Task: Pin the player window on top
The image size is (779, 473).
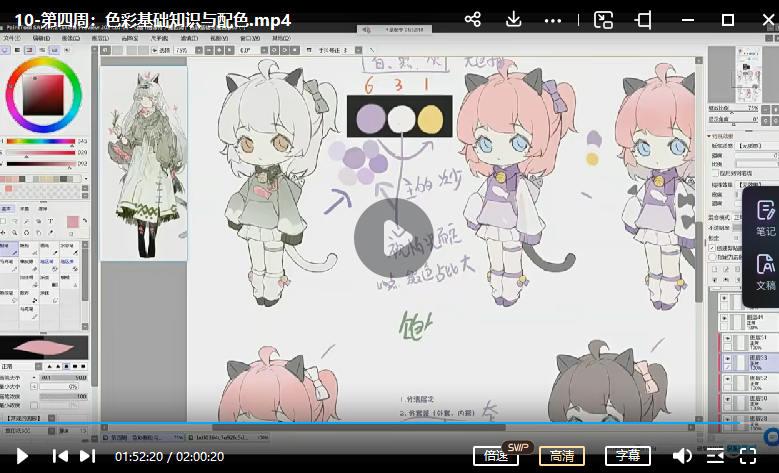Action: pyautogui.click(x=643, y=19)
